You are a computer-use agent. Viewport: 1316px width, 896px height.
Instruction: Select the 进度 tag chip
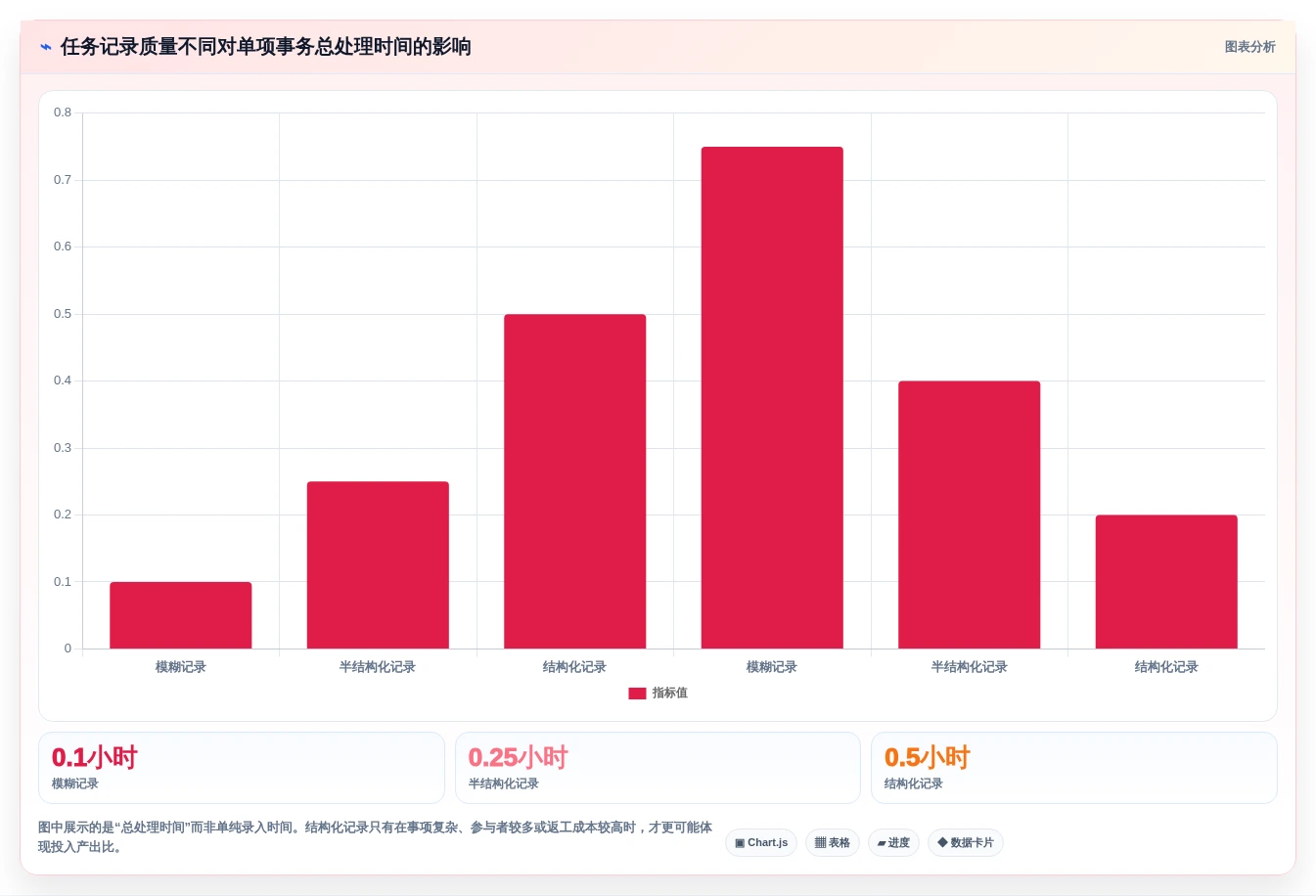[x=893, y=843]
